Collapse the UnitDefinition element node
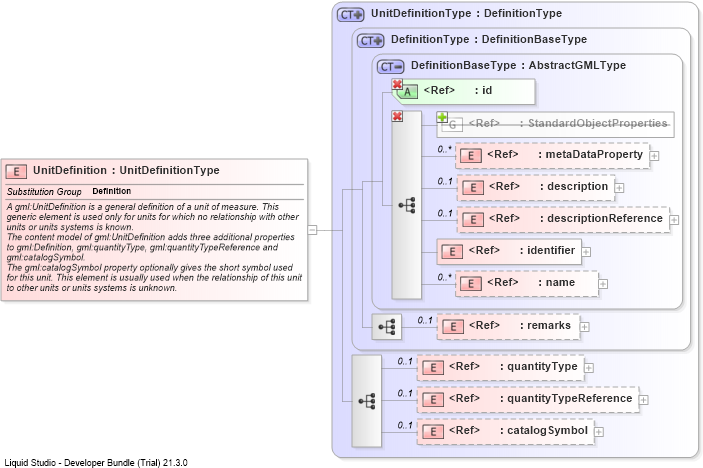The height and width of the screenshot is (468, 703). (x=312, y=230)
